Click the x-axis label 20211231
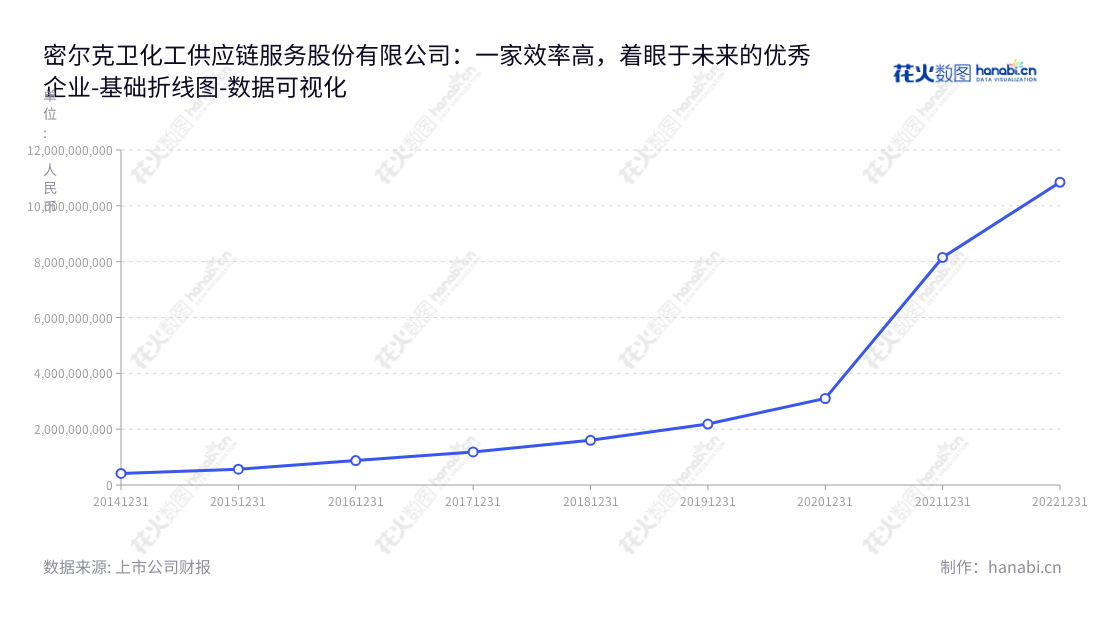The height and width of the screenshot is (620, 1100). pos(943,501)
